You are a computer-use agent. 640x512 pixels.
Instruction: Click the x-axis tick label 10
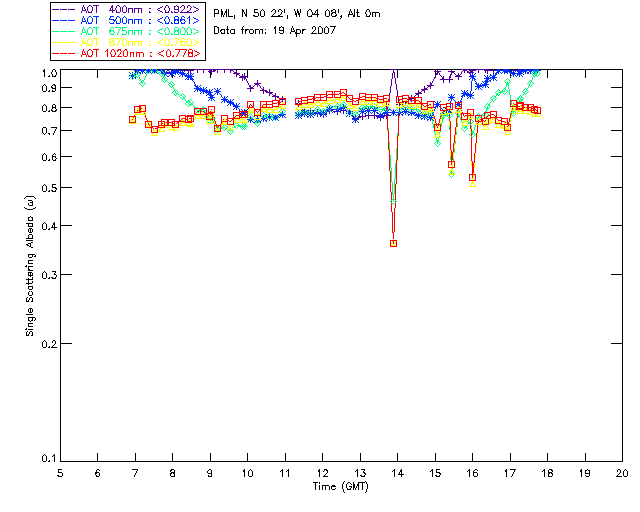(247, 473)
